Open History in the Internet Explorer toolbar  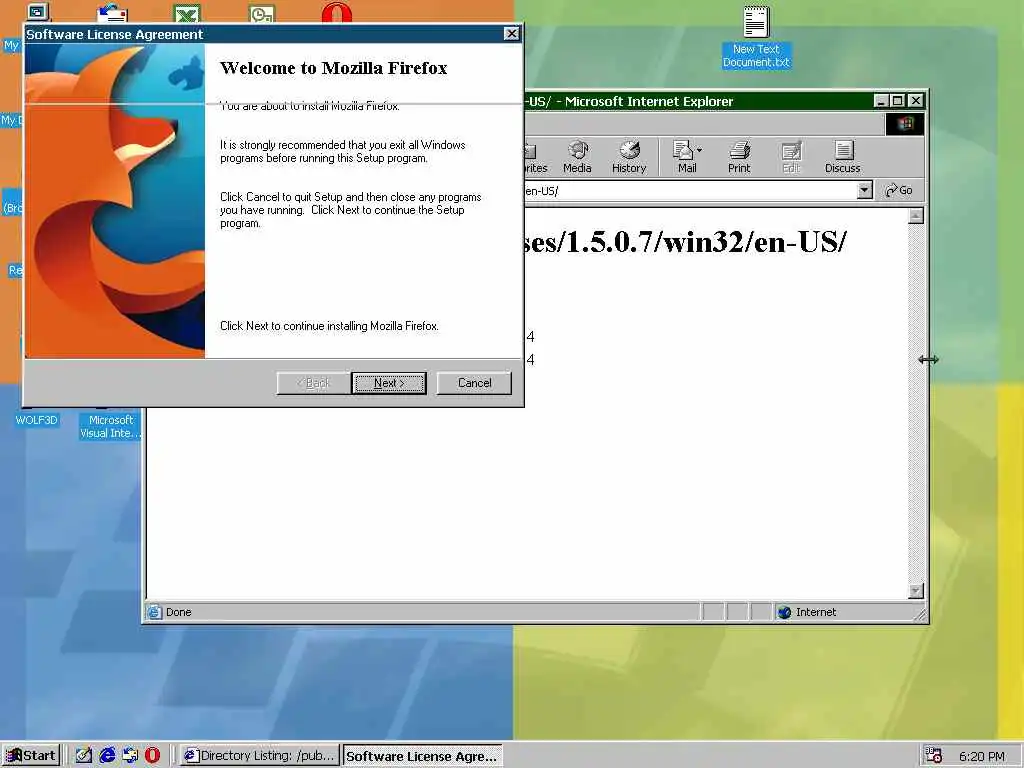629,157
